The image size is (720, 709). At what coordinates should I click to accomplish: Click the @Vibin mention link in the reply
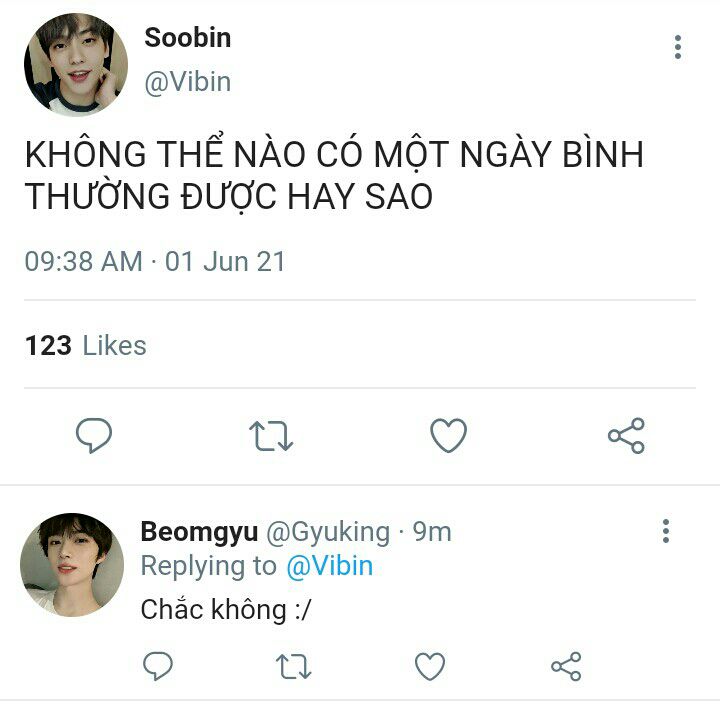pyautogui.click(x=330, y=566)
